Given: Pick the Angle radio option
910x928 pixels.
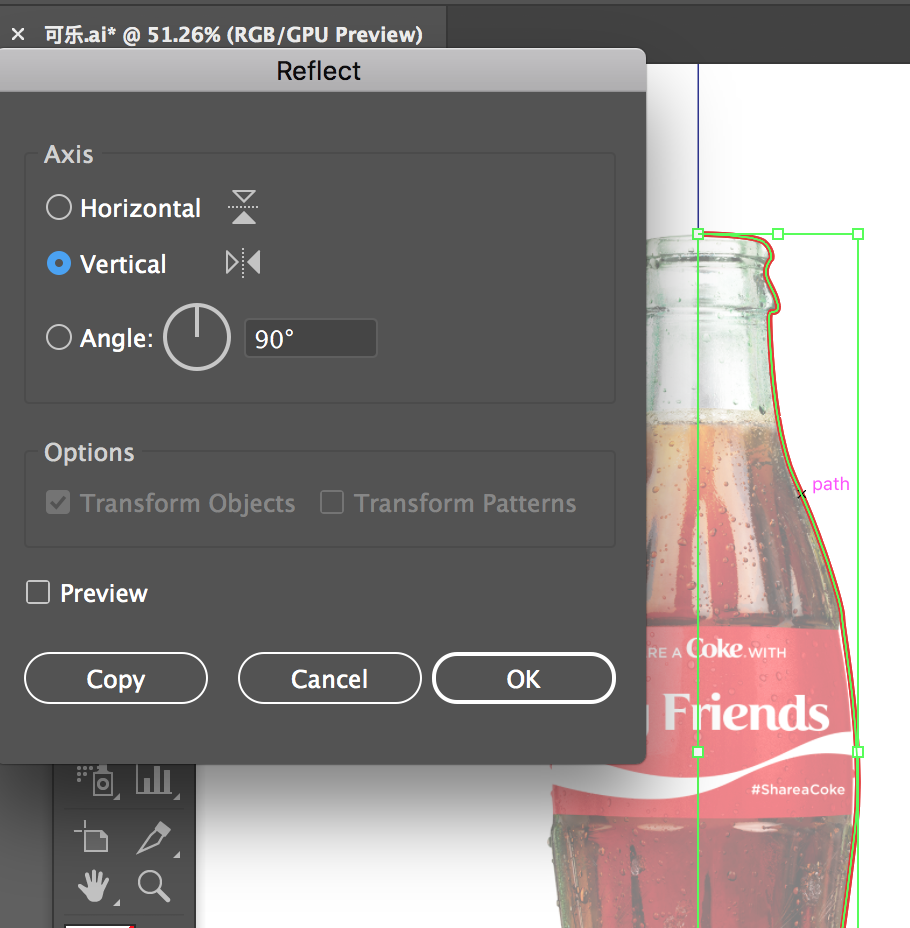Looking at the screenshot, I should click(59, 338).
